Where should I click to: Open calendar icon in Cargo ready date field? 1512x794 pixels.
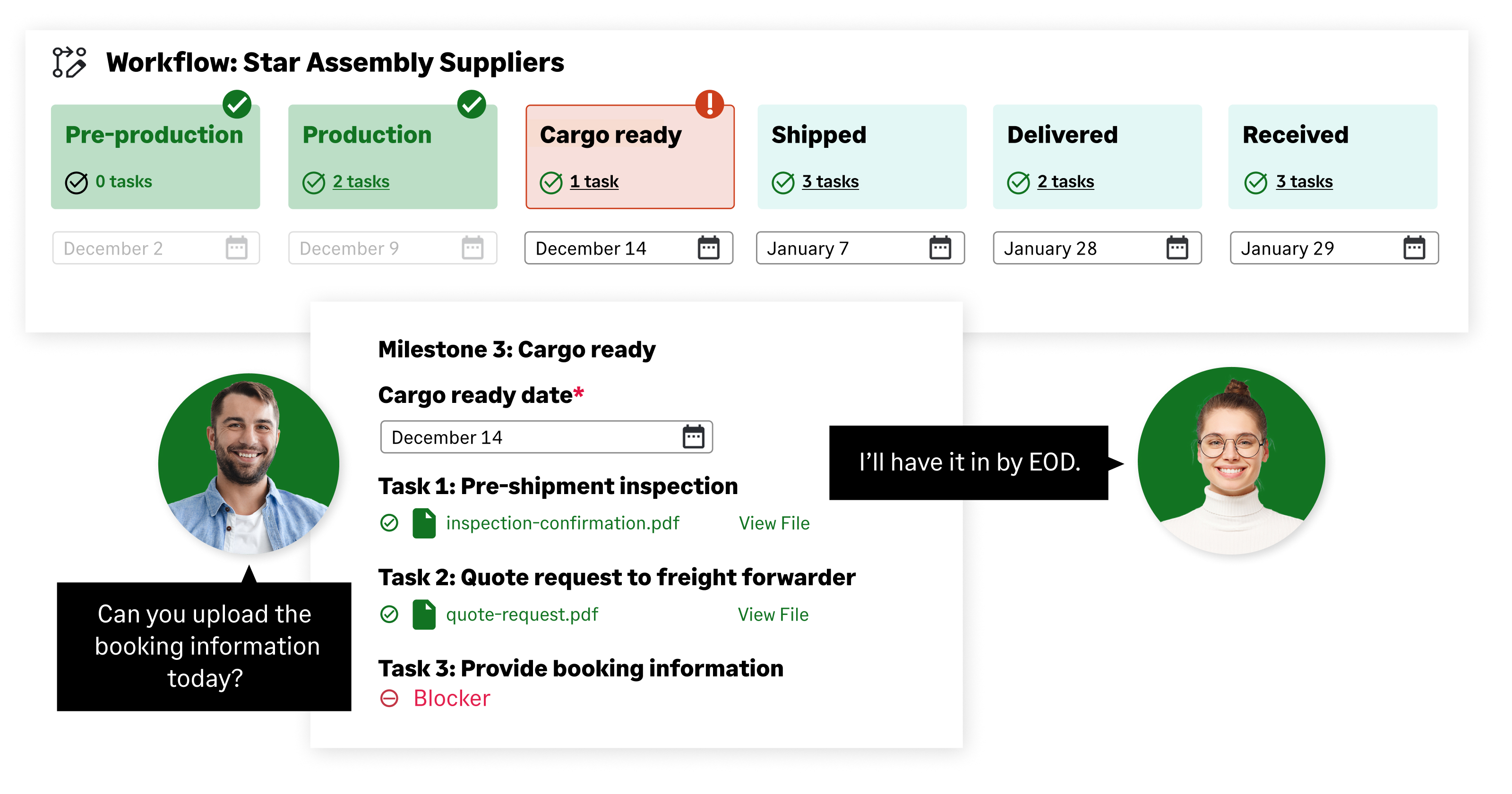(693, 437)
